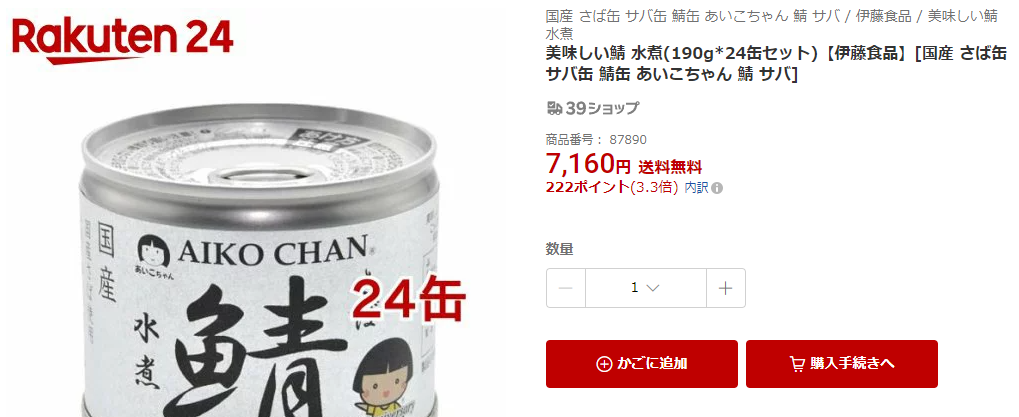Image resolution: width=1019 pixels, height=417 pixels.
Task: Click the 国産 keyword link
Action: [560, 17]
